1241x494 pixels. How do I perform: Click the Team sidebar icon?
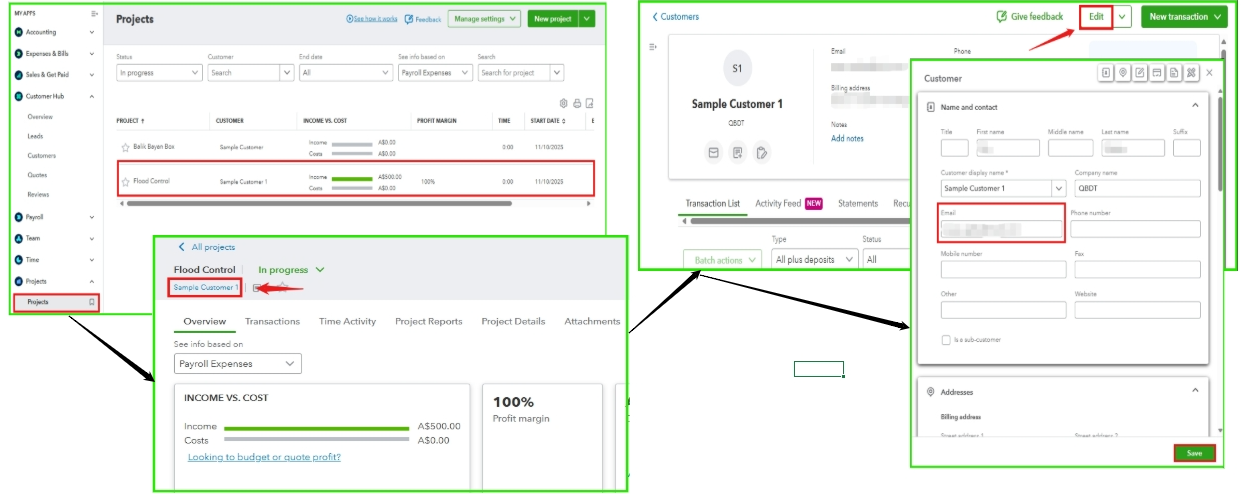pyautogui.click(x=19, y=238)
